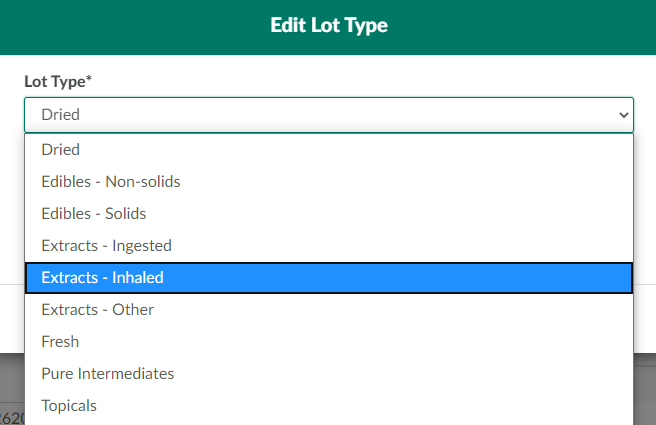Select the Topicals option
The height and width of the screenshot is (425, 656).
coord(69,405)
